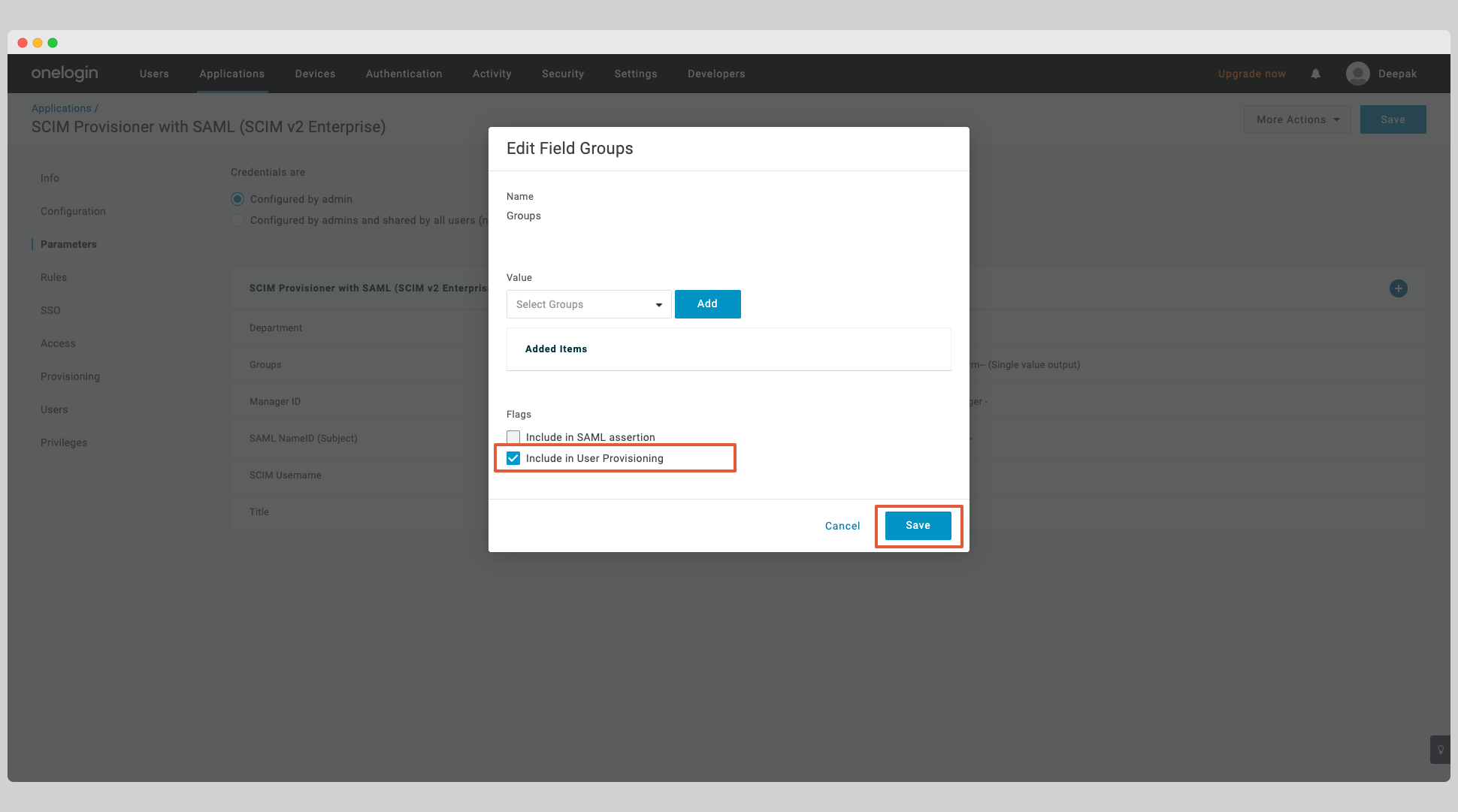The width and height of the screenshot is (1458, 812).
Task: Open the SSO section
Action: (50, 310)
